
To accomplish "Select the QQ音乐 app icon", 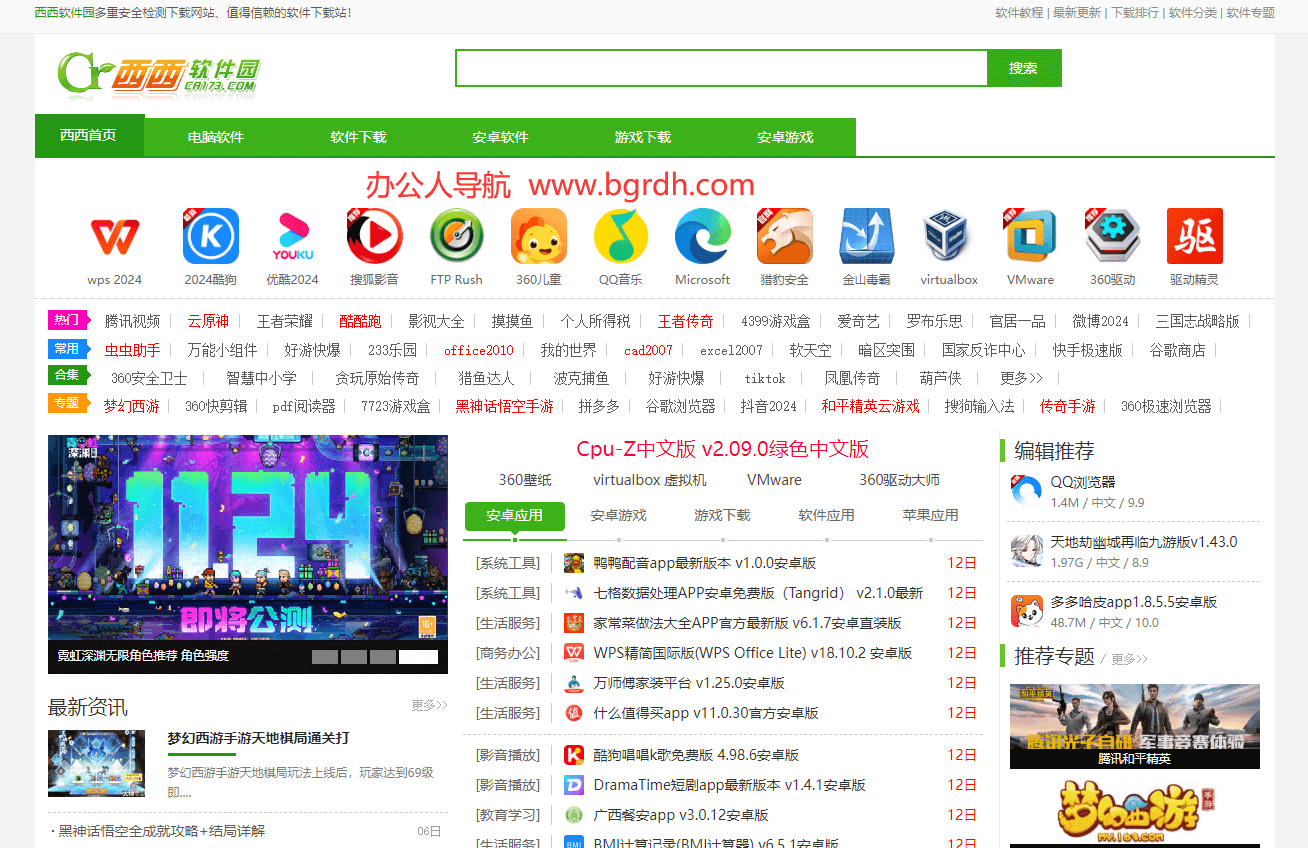I will tap(620, 237).
